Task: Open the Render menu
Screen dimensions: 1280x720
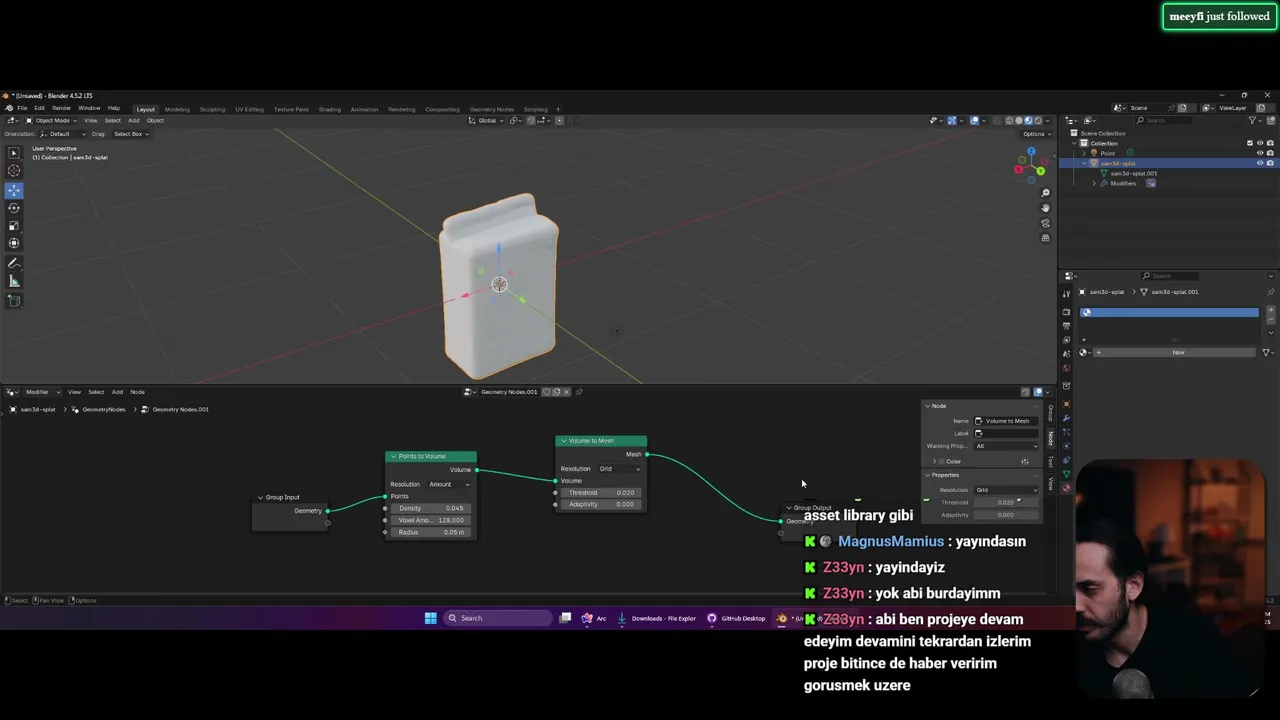Action: pyautogui.click(x=61, y=109)
